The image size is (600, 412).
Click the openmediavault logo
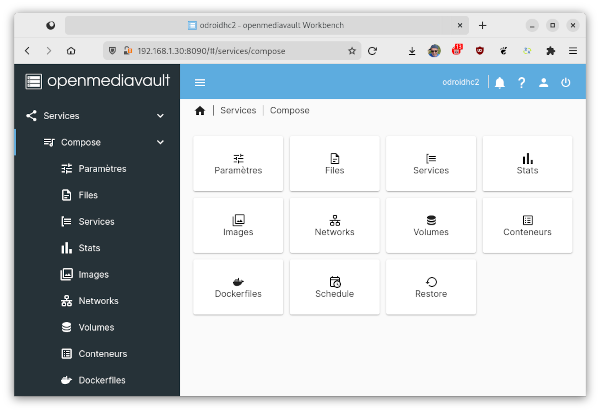(x=97, y=81)
